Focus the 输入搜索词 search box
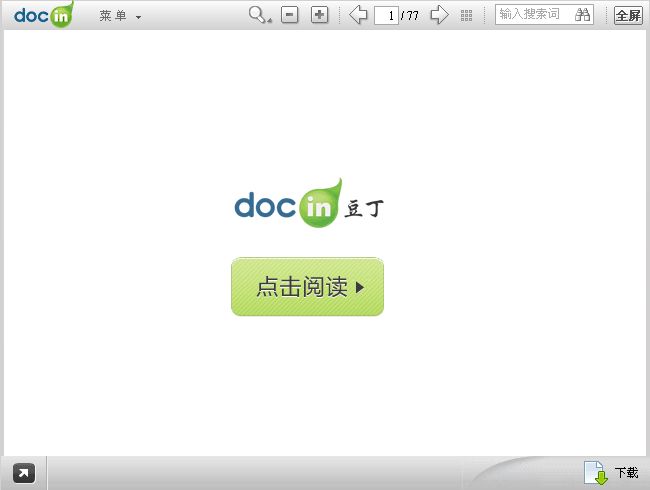Screen dimensions: 650x490 click(x=534, y=14)
